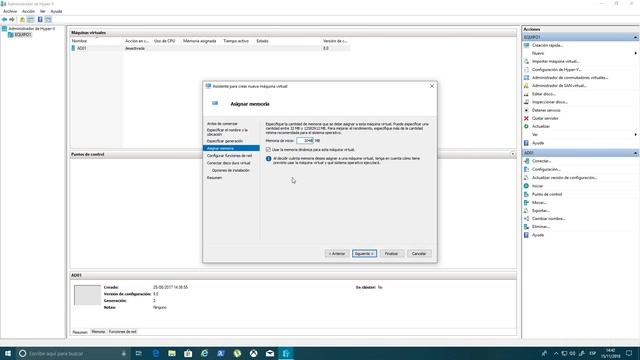The height and width of the screenshot is (360, 640).
Task: Click the Exportar action for AD01
Action: (541, 211)
